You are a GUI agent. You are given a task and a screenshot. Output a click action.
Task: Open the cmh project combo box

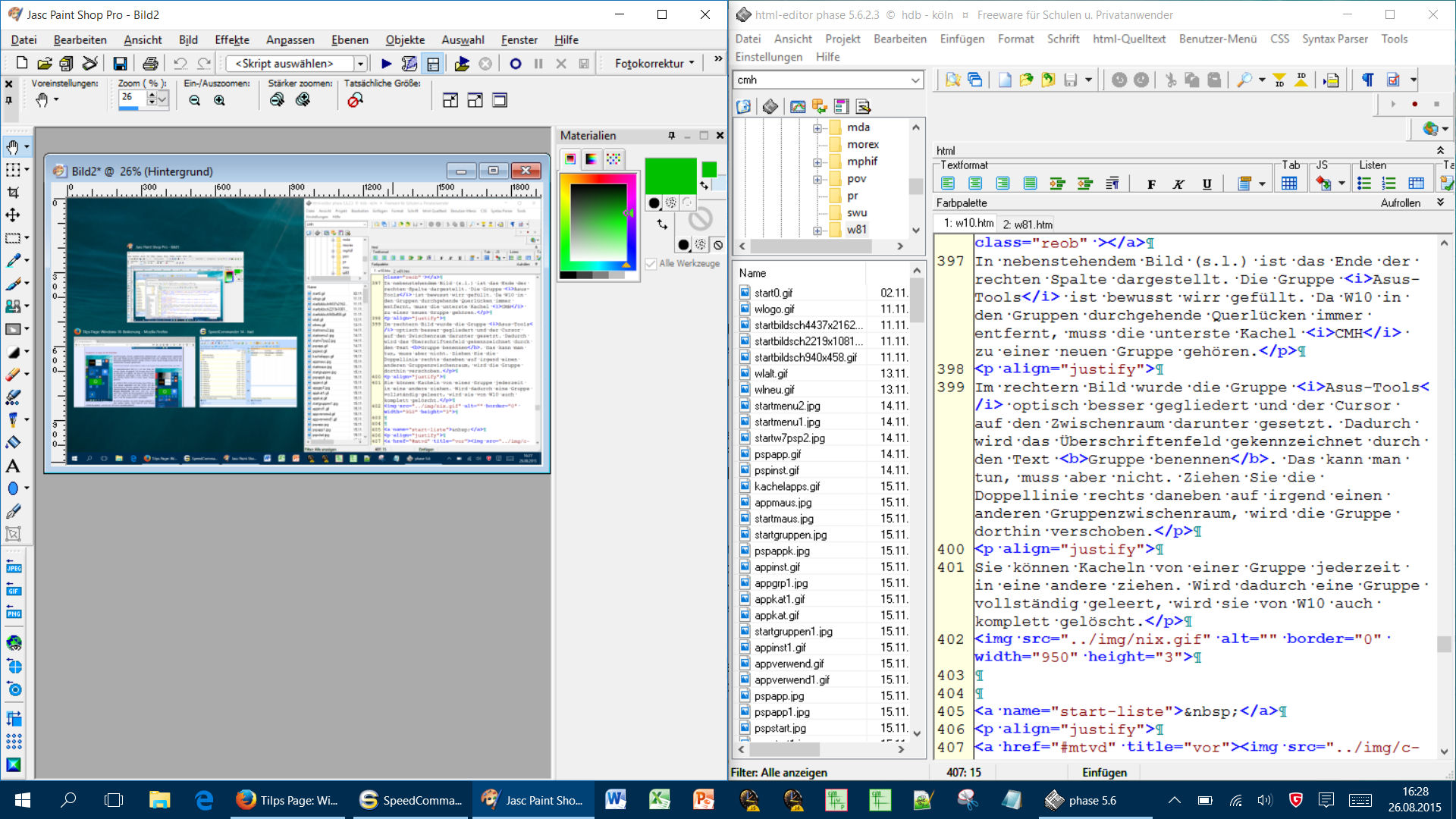[915, 80]
